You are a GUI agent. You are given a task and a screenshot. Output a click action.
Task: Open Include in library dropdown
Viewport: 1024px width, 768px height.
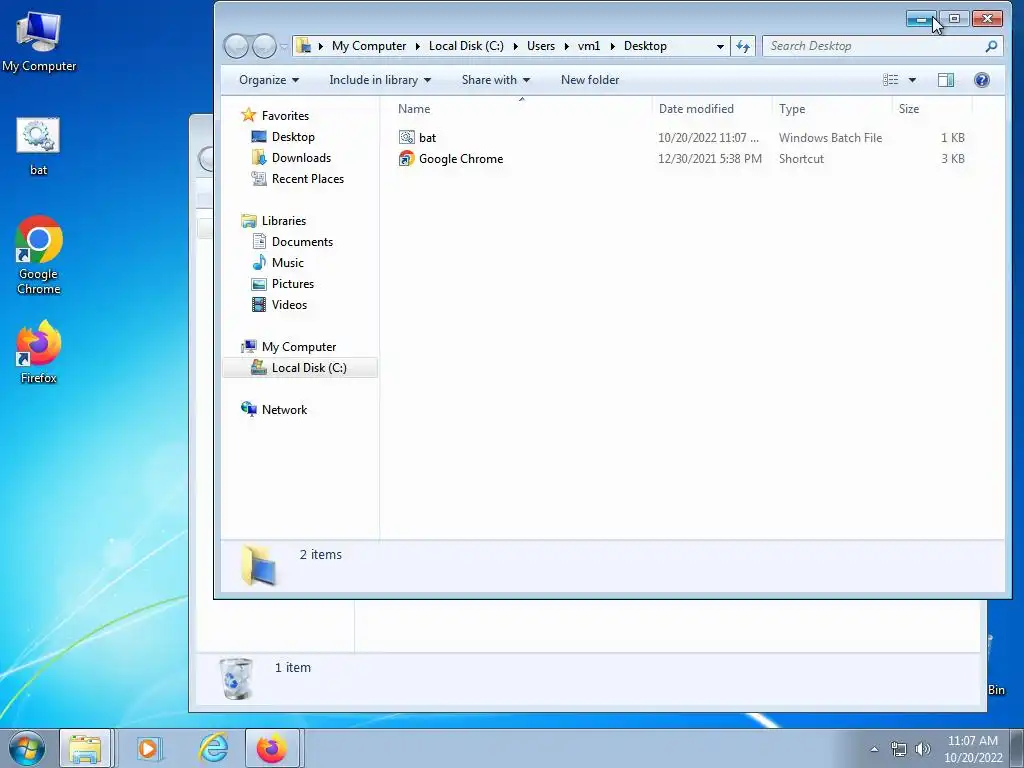(380, 80)
